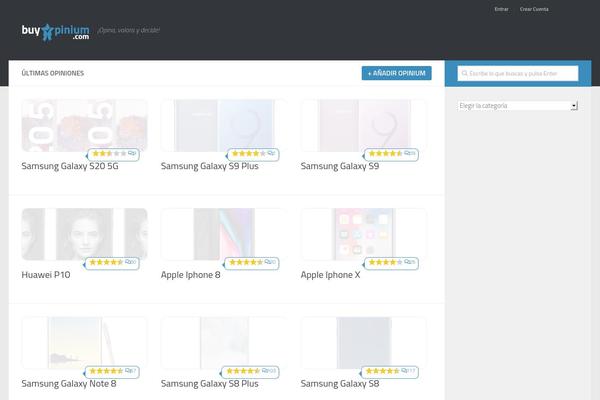600x400 pixels.
Task: Click the Apple Iphone X title
Action: click(331, 275)
